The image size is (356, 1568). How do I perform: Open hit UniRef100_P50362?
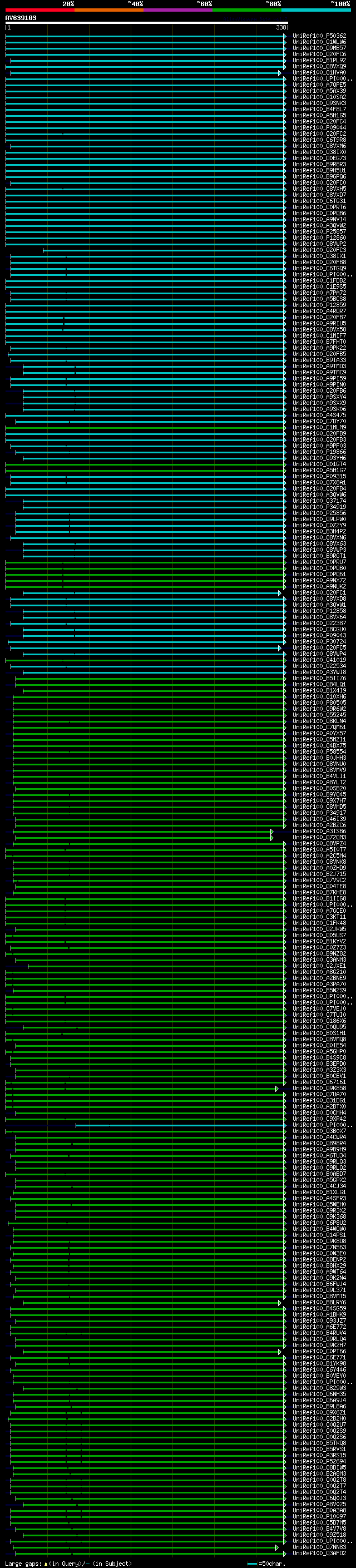tap(319, 36)
